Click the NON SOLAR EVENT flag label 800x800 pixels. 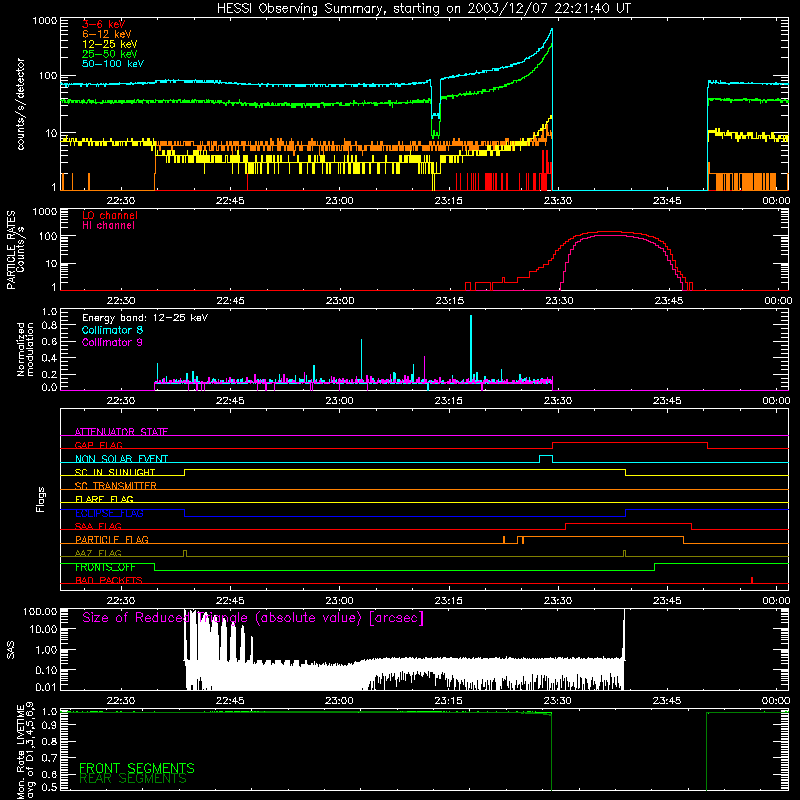click(x=121, y=459)
